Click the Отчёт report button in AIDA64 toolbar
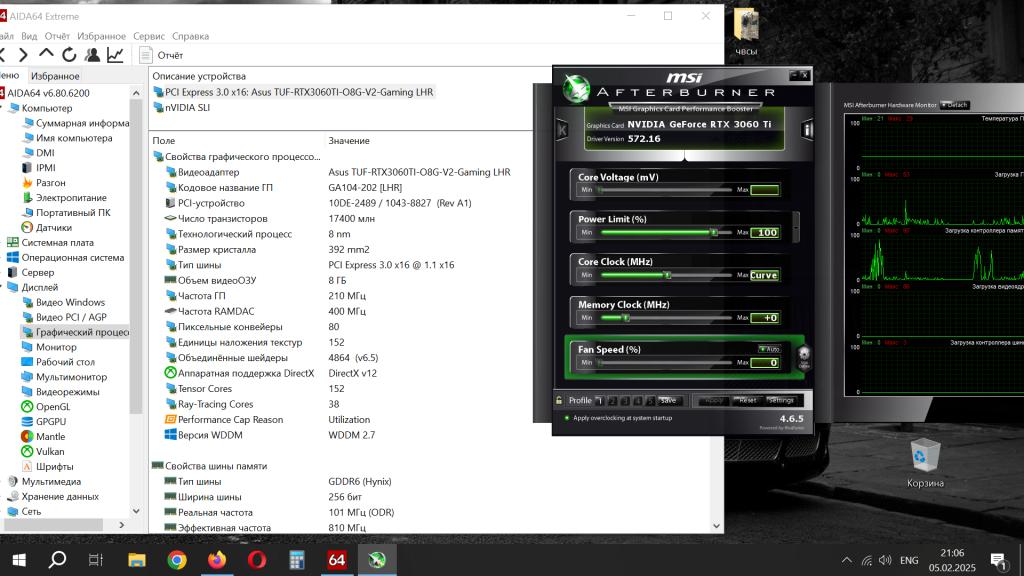 tap(161, 56)
